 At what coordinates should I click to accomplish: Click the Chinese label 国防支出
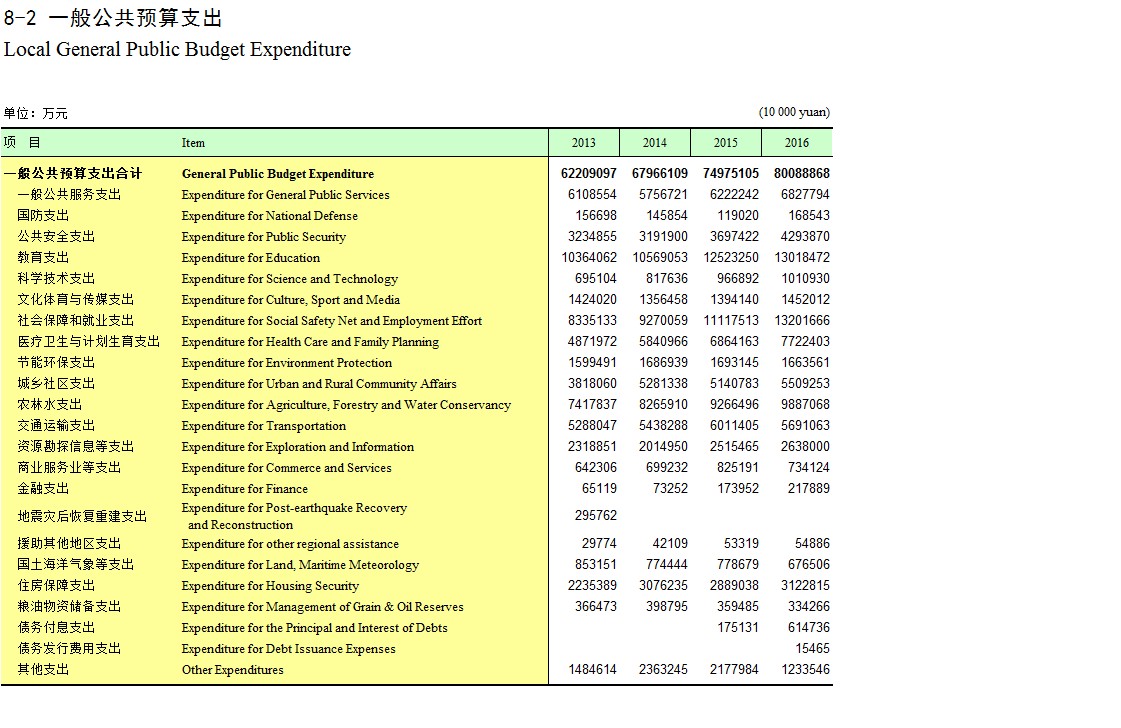point(43,215)
